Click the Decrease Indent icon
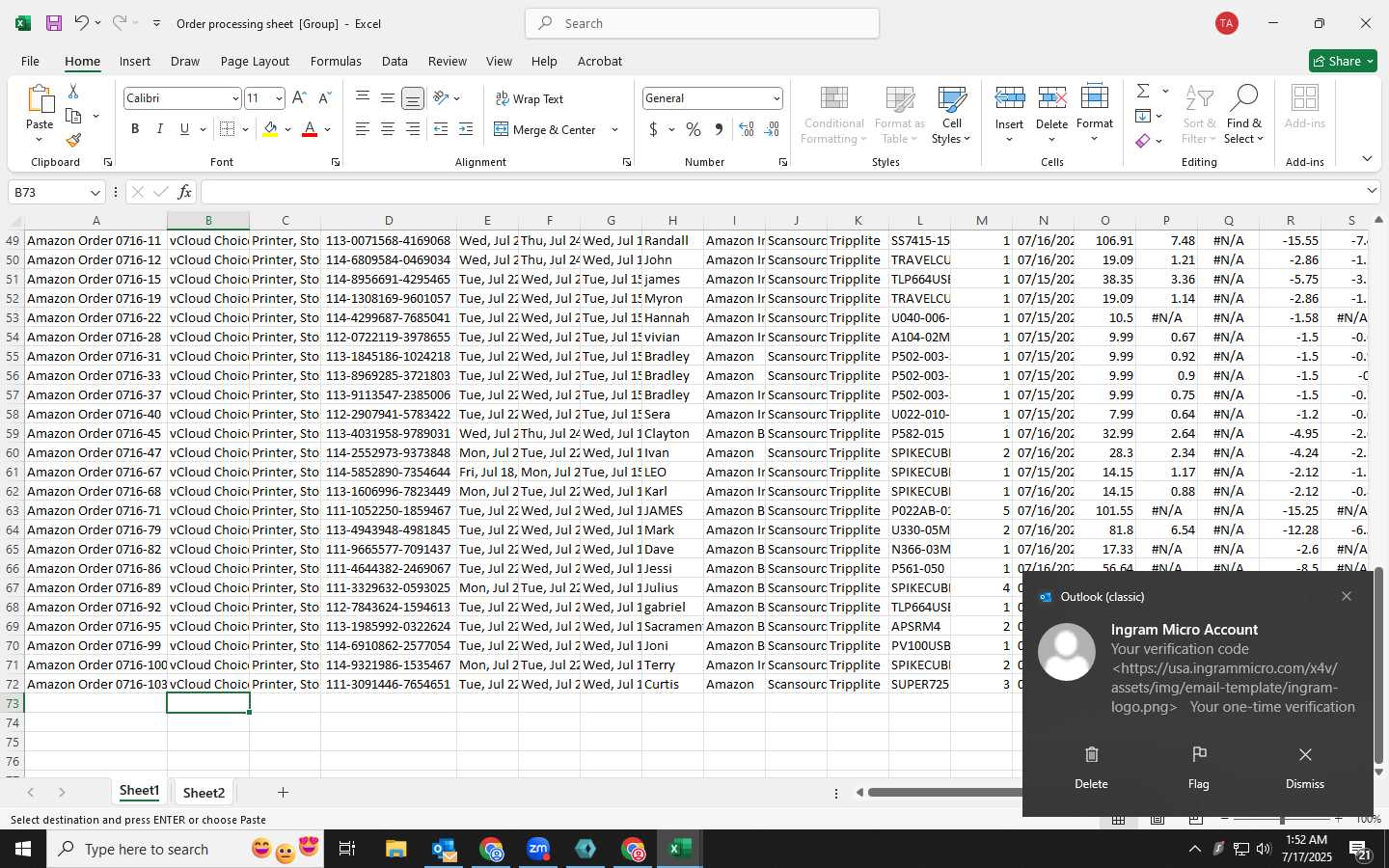Screen dimensions: 1389x868 tap(441, 129)
